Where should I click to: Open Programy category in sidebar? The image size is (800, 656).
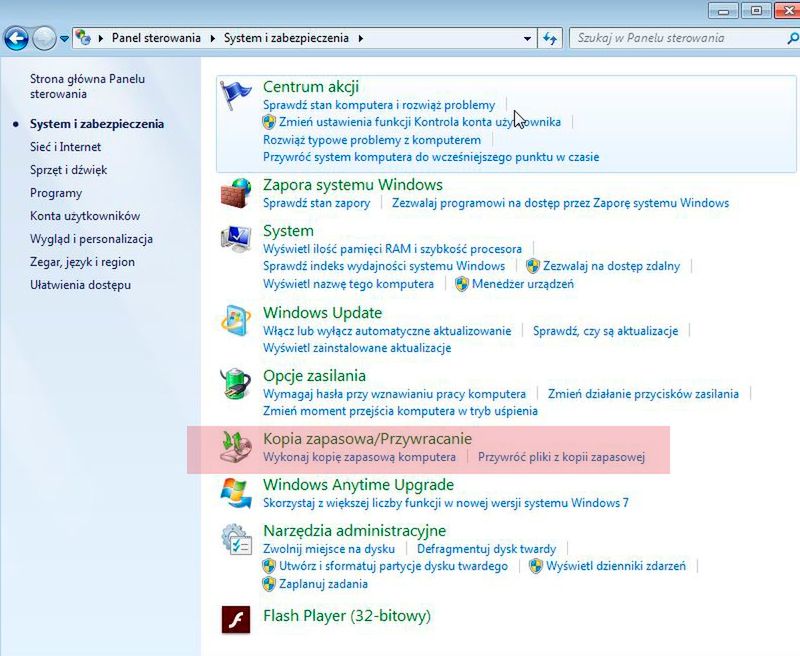[x=56, y=193]
